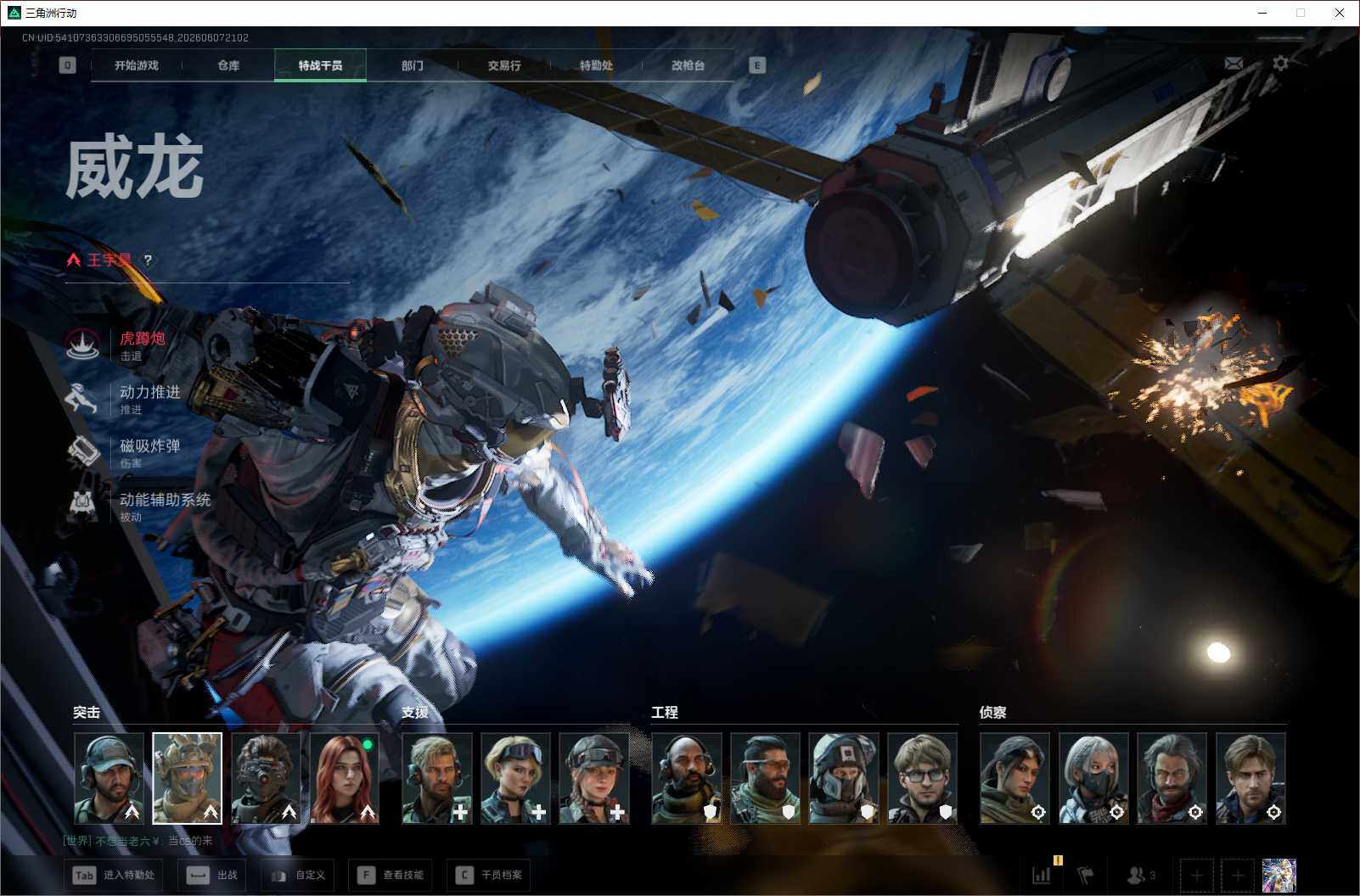Open the bar-chart stats icon

1042,875
